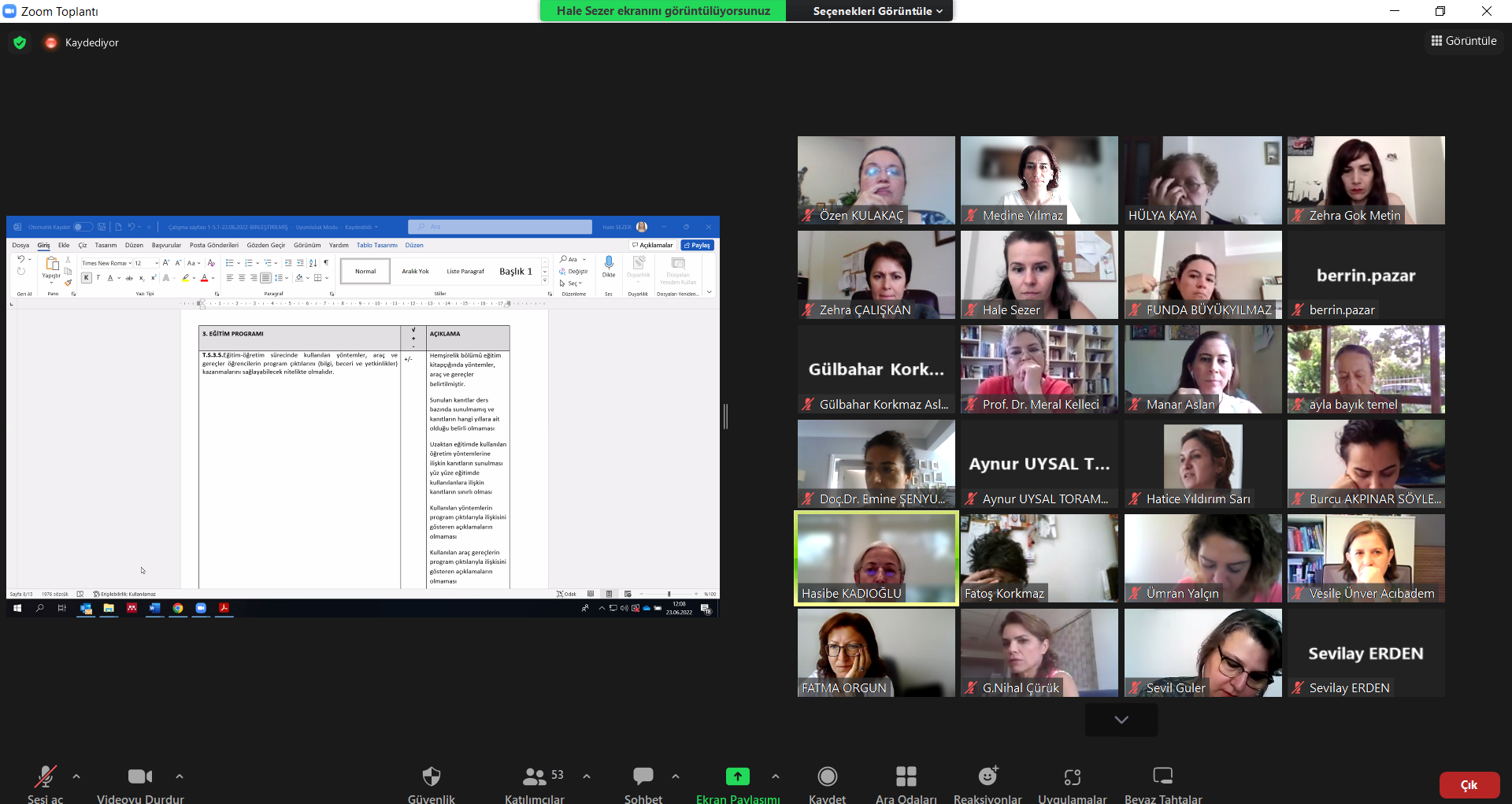Show next page of participant videos
Image resolution: width=1512 pixels, height=804 pixels.
coord(1121,720)
